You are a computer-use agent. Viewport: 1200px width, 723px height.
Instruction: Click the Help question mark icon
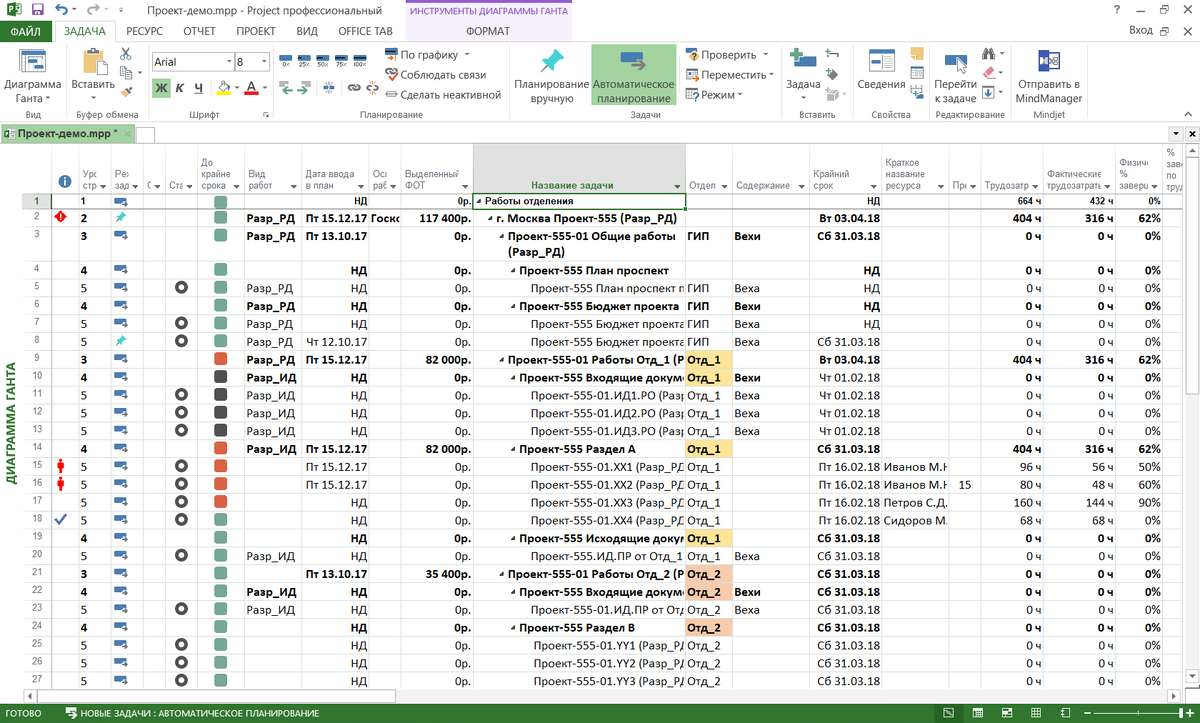click(x=1115, y=9)
